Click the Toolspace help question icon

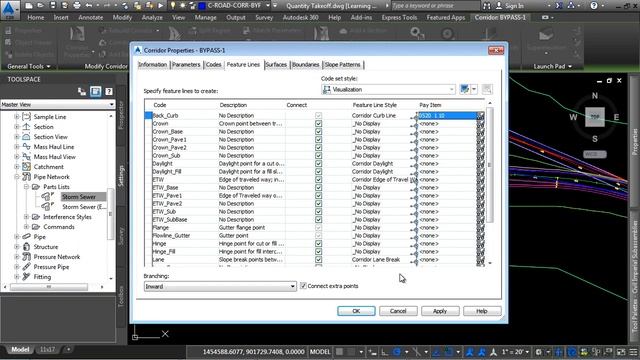click(x=109, y=91)
